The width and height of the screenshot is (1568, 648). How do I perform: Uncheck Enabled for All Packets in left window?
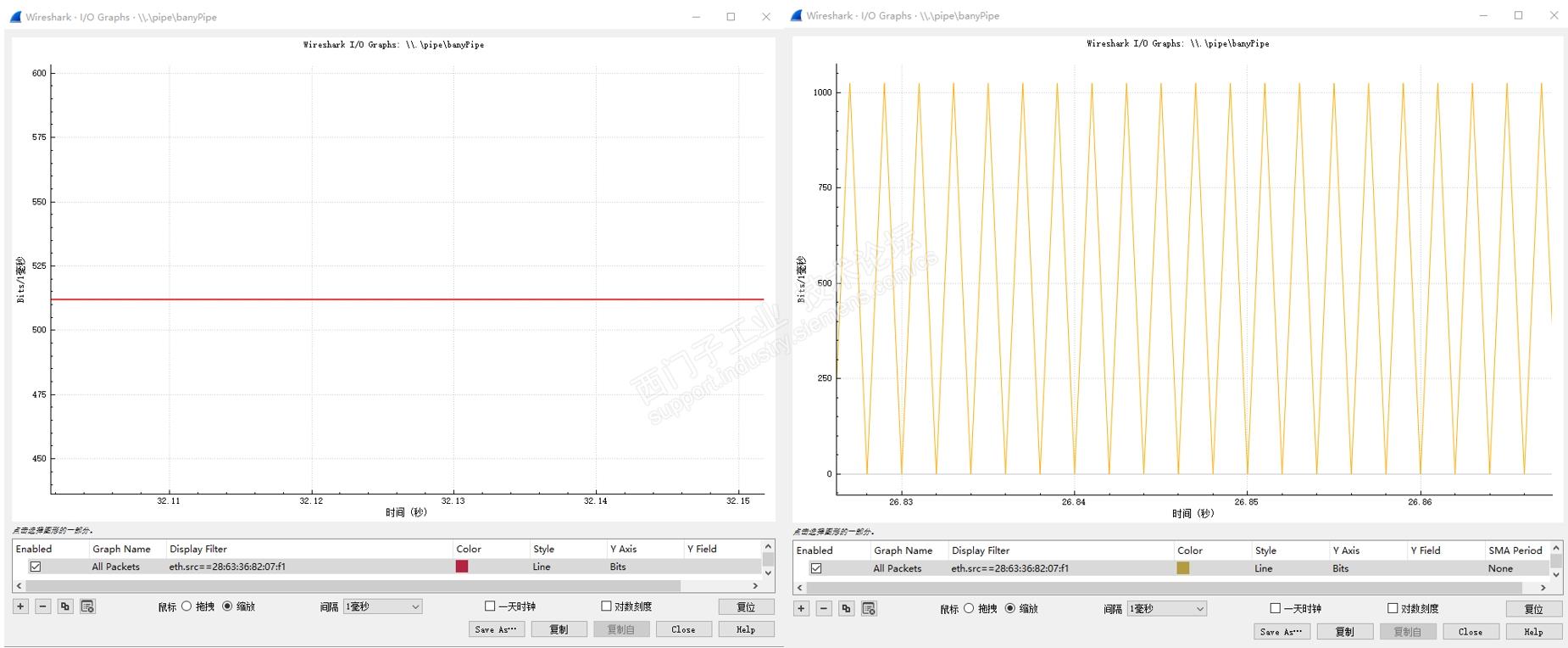click(x=36, y=567)
